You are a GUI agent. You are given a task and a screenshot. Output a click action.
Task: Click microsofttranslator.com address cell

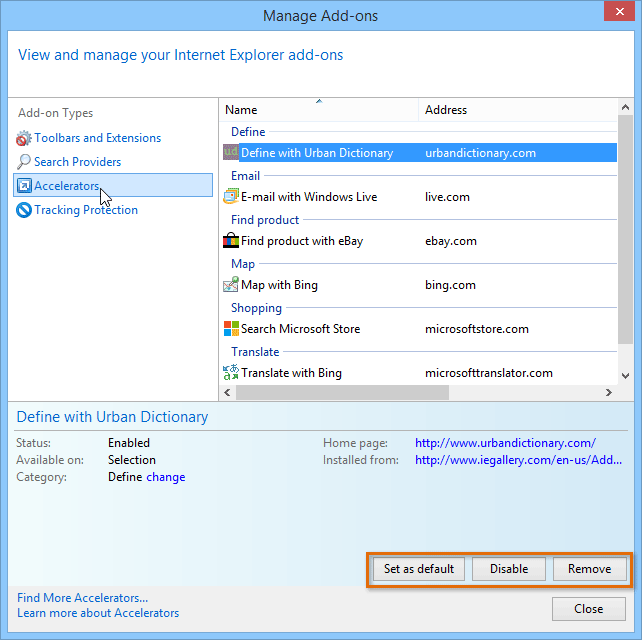pos(489,373)
